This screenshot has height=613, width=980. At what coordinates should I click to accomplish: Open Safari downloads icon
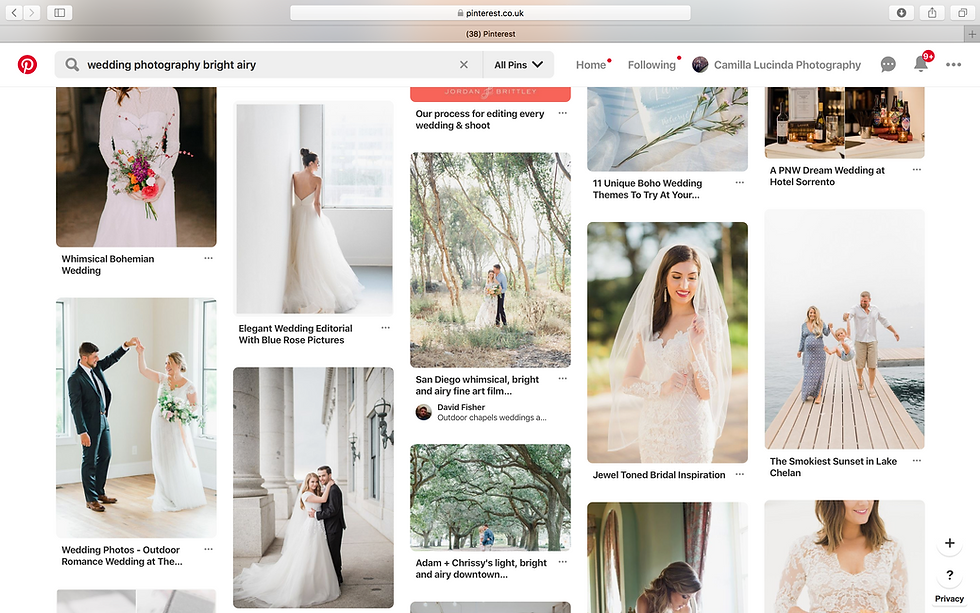point(901,12)
